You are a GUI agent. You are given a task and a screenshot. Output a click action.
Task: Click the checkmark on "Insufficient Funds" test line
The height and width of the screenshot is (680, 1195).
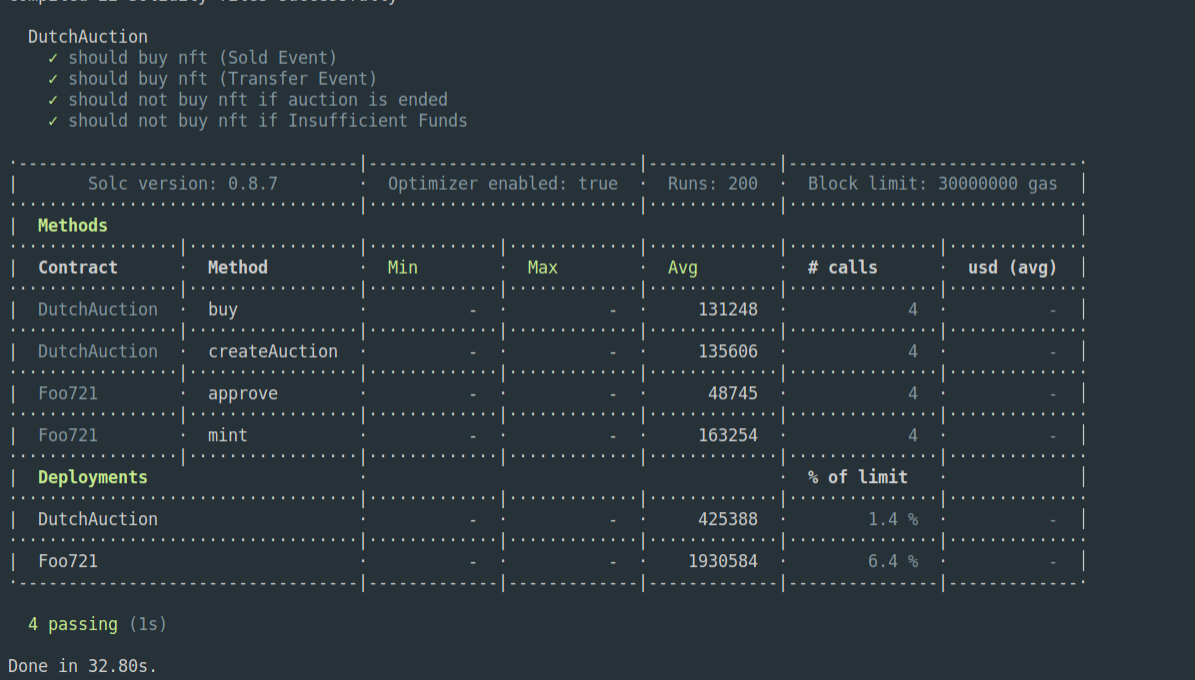(x=55, y=120)
